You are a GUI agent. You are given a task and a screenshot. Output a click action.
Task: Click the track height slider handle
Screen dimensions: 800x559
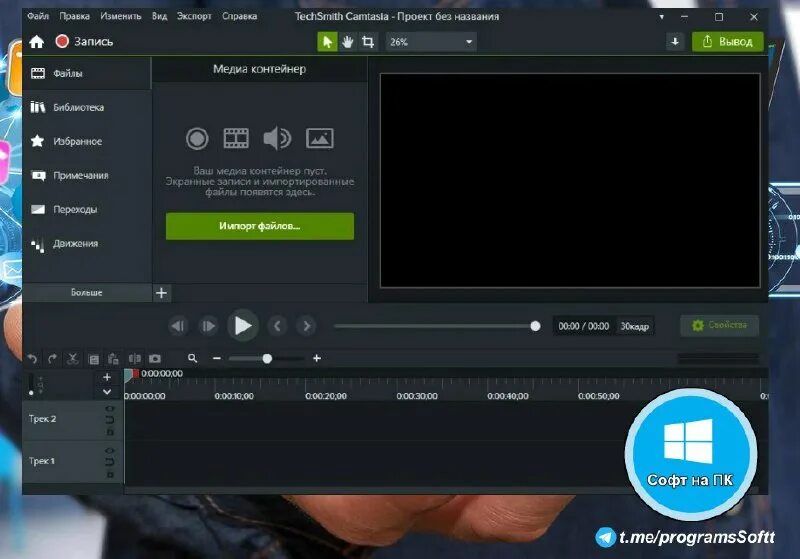click(32, 393)
